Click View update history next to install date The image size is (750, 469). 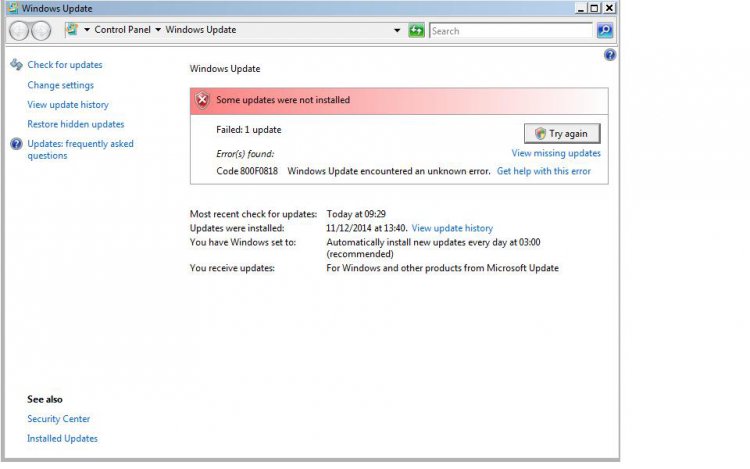pyautogui.click(x=452, y=229)
